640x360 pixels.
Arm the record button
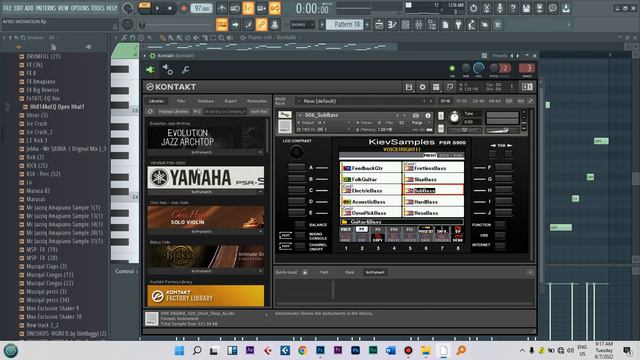[x=183, y=8]
